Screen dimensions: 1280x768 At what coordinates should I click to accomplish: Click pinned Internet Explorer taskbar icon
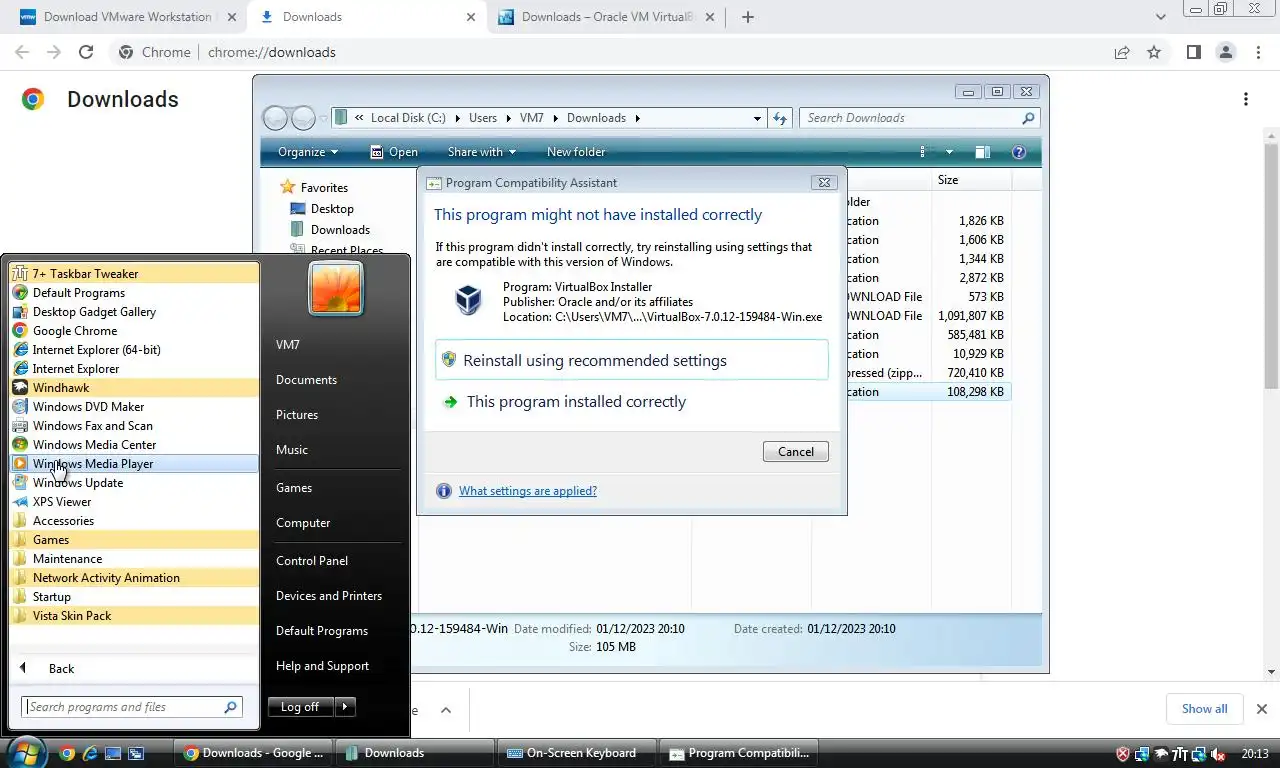[x=90, y=753]
